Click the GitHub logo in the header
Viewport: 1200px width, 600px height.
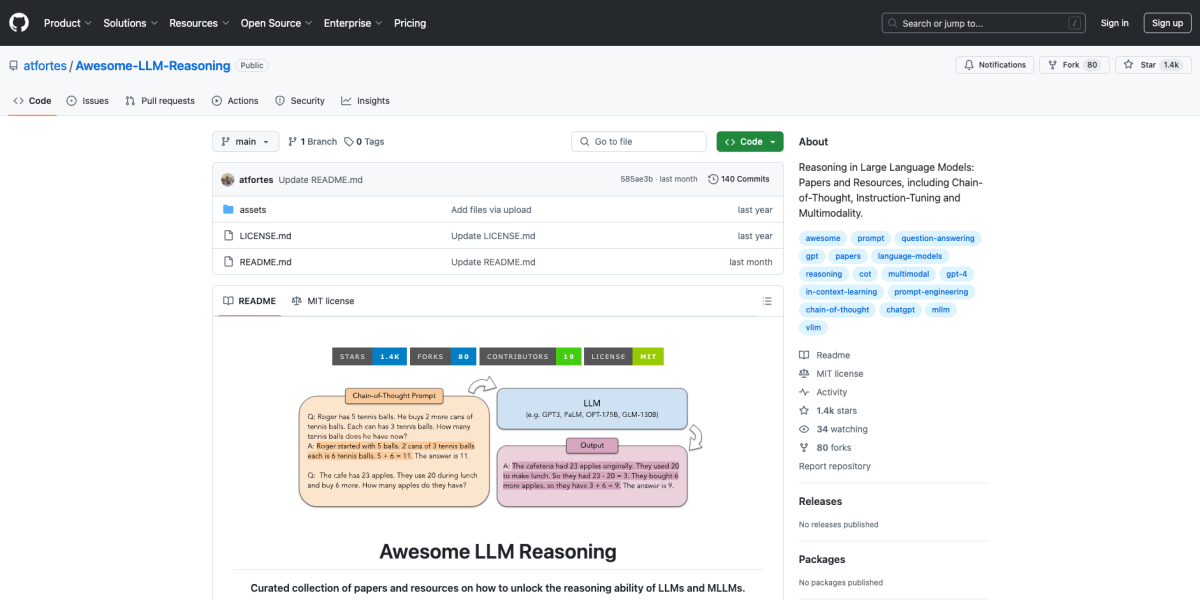point(18,22)
